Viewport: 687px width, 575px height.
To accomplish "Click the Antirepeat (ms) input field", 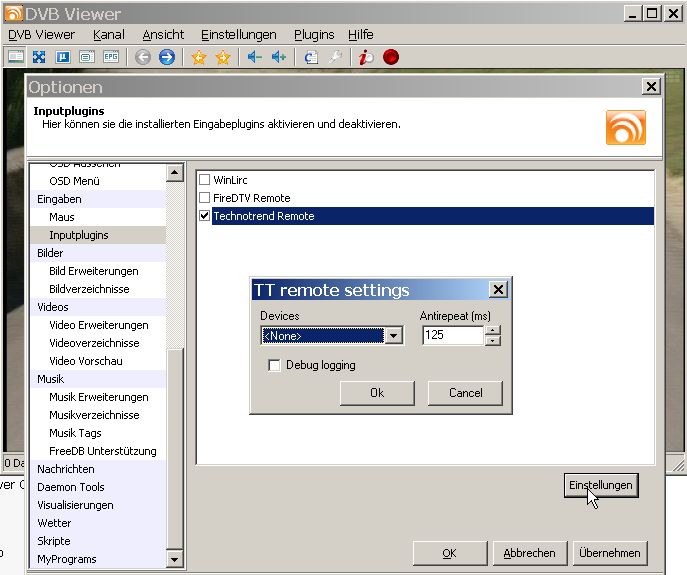I will pyautogui.click(x=453, y=335).
